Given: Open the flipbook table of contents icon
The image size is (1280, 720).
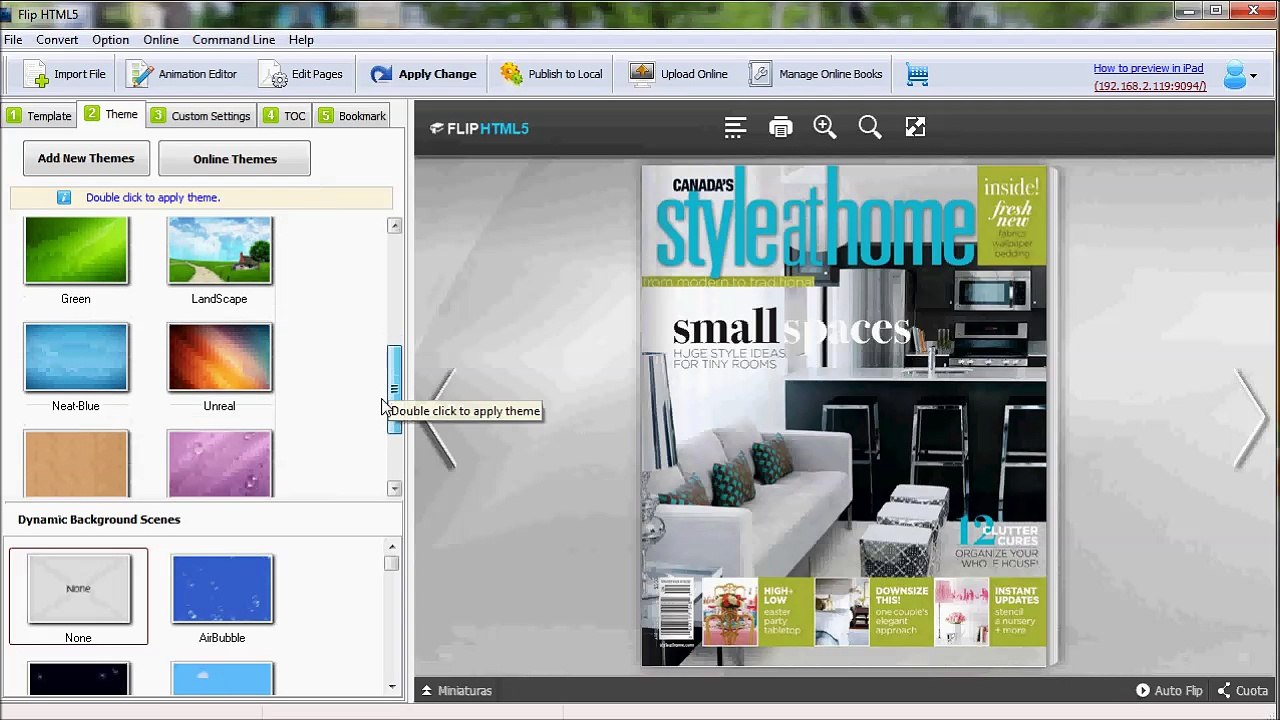Looking at the screenshot, I should (x=735, y=128).
